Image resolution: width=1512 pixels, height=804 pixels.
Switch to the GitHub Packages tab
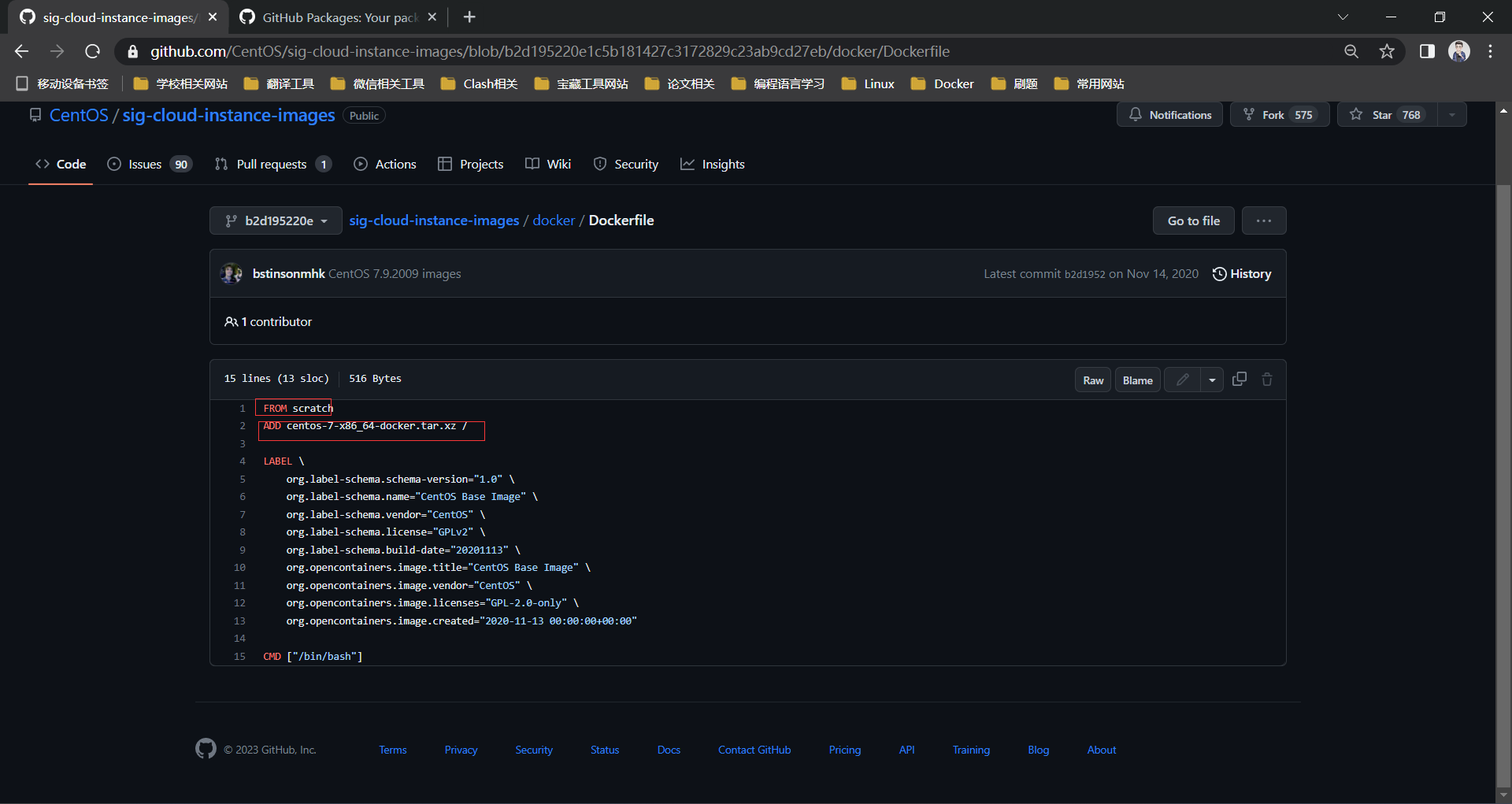pos(339,17)
